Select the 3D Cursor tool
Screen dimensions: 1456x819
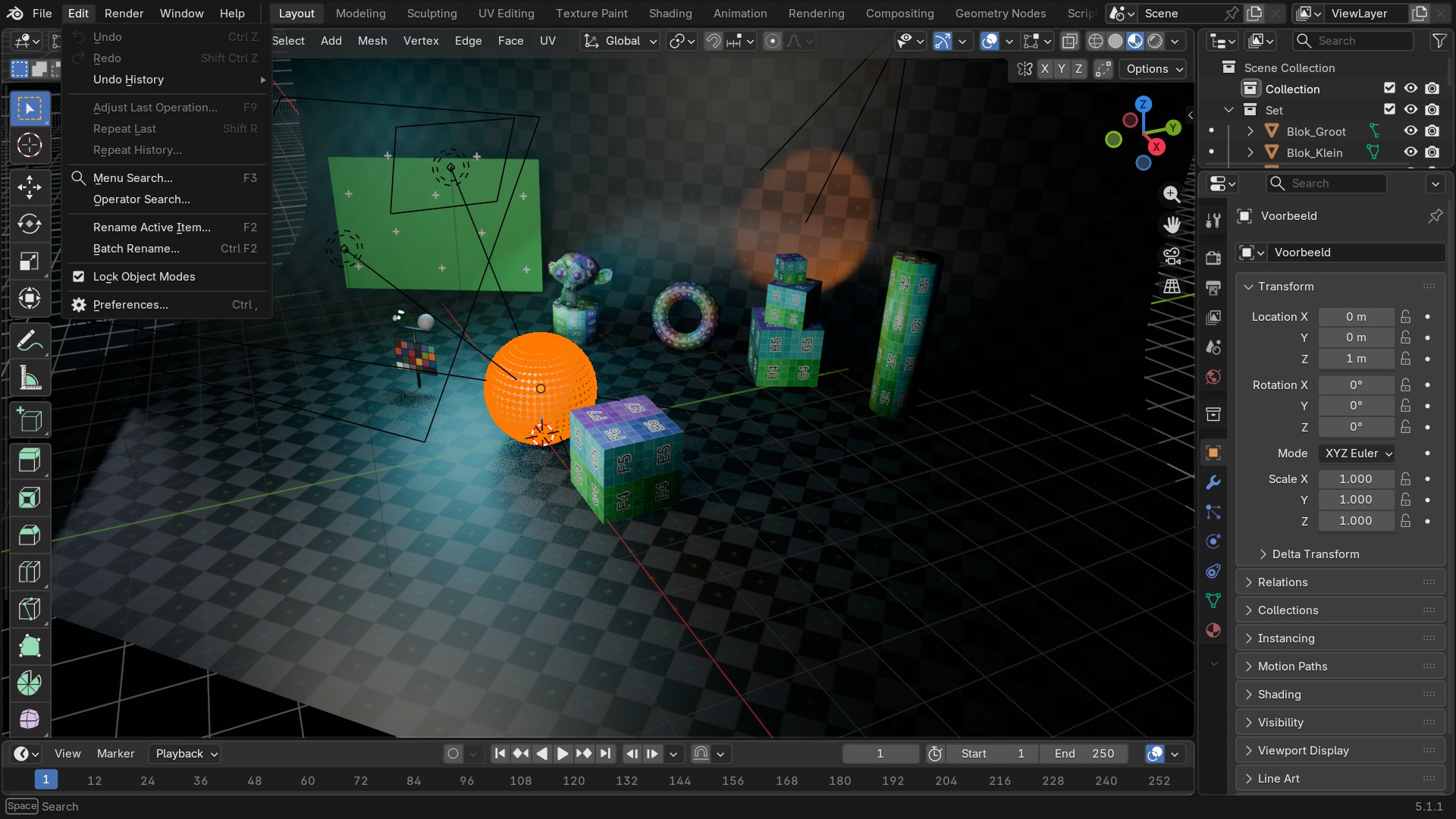pyautogui.click(x=30, y=145)
